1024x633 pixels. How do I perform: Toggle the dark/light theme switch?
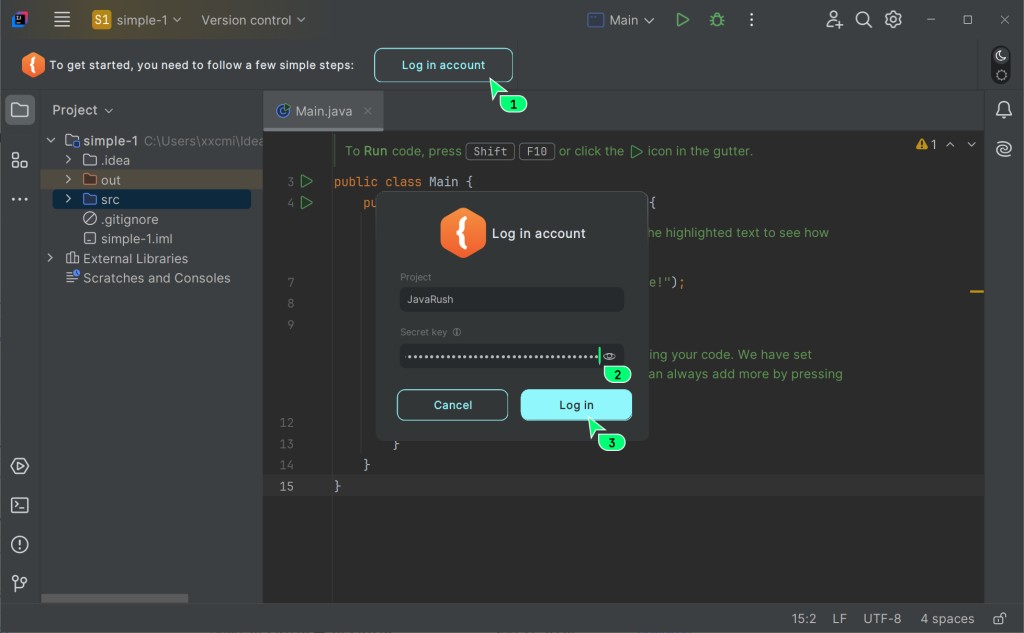(1000, 65)
